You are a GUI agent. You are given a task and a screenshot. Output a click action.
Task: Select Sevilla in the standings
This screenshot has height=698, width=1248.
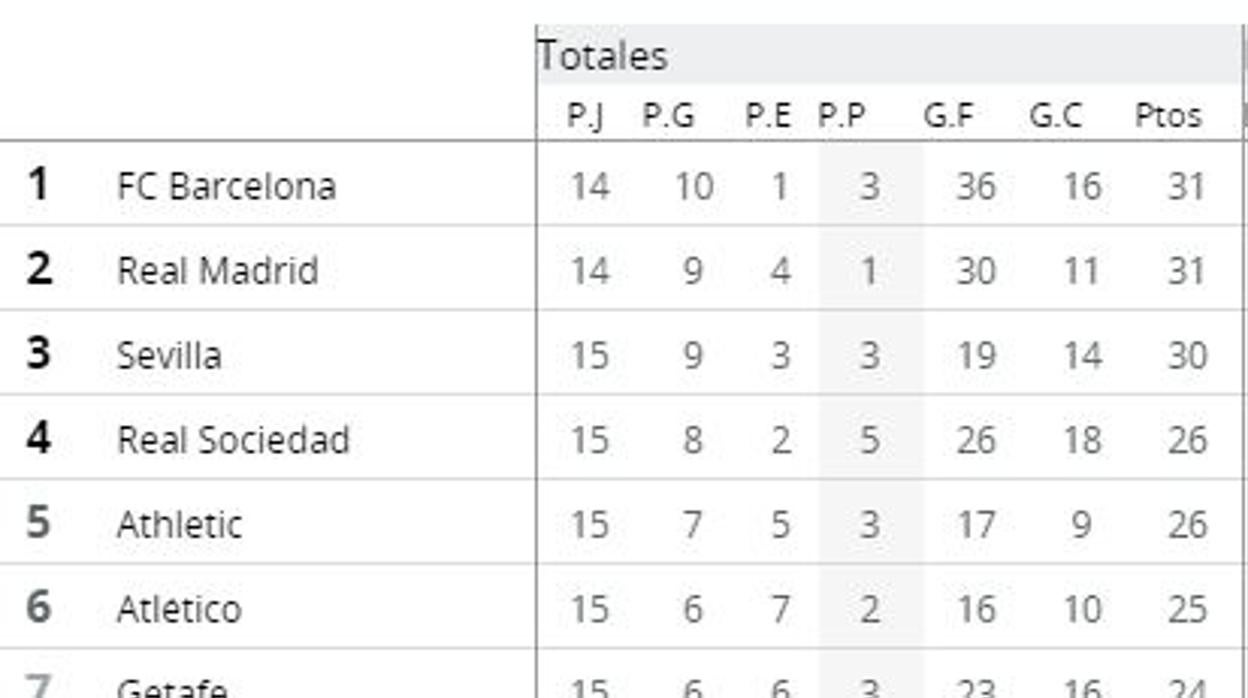pos(168,356)
